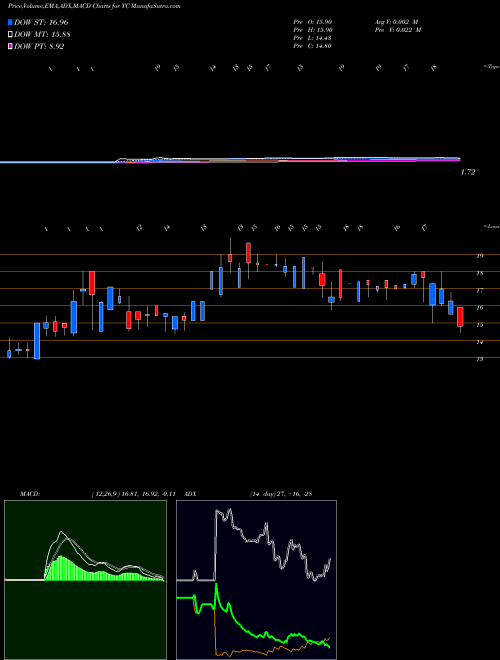Click the last red candlestick on the right
Viewport: 500px width, 660px height.
(460, 317)
